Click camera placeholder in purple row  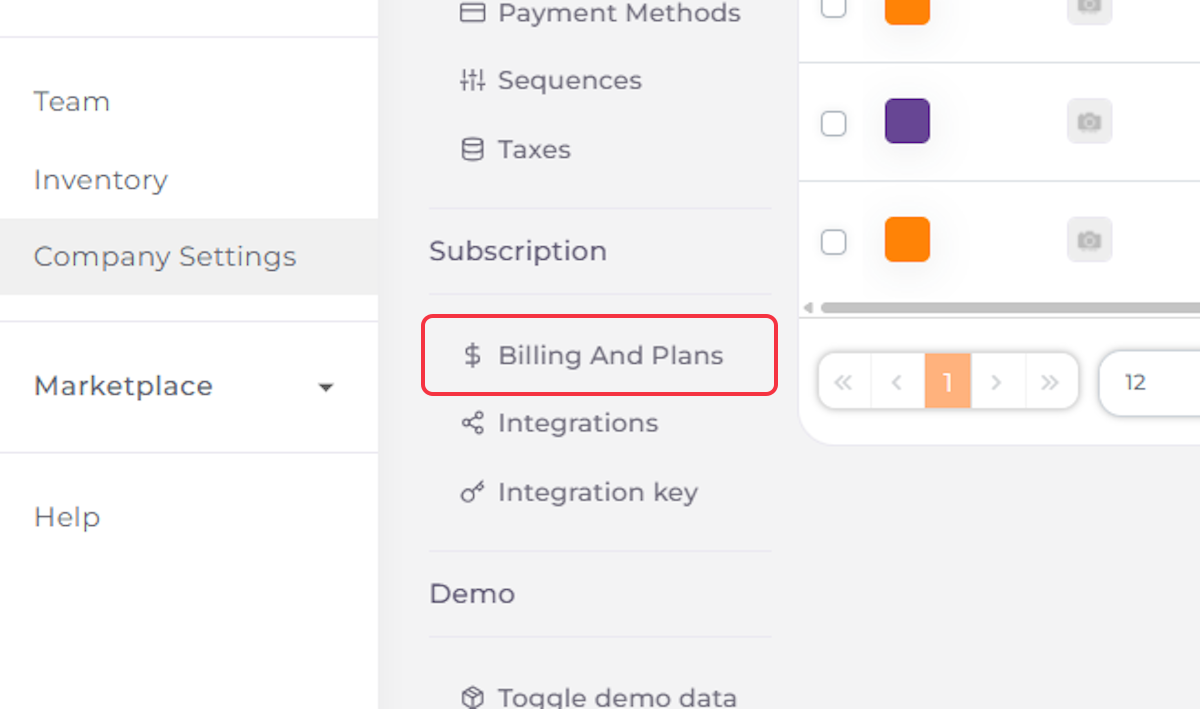[1089, 122]
